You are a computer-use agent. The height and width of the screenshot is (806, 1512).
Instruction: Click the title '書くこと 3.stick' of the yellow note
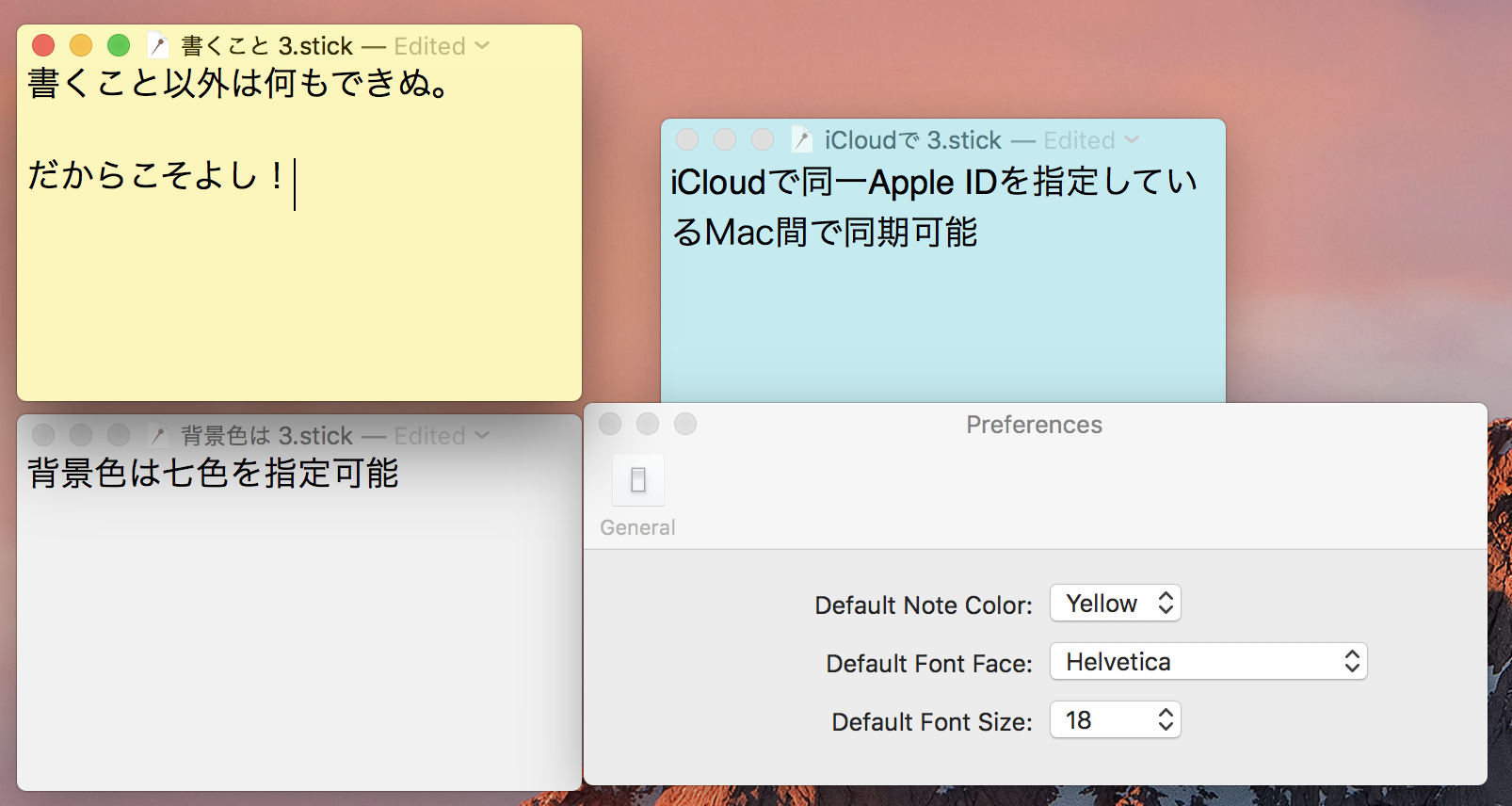click(266, 45)
